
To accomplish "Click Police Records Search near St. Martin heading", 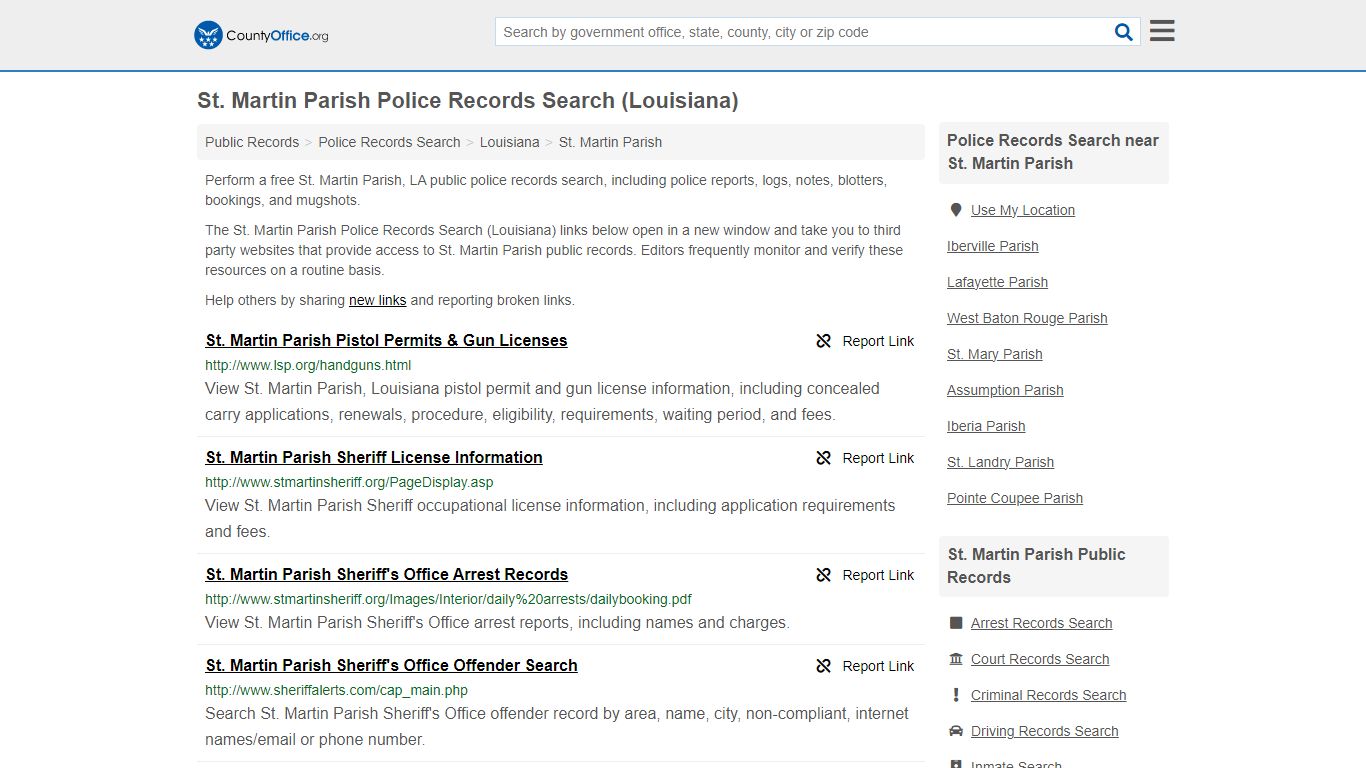I will tap(1053, 152).
